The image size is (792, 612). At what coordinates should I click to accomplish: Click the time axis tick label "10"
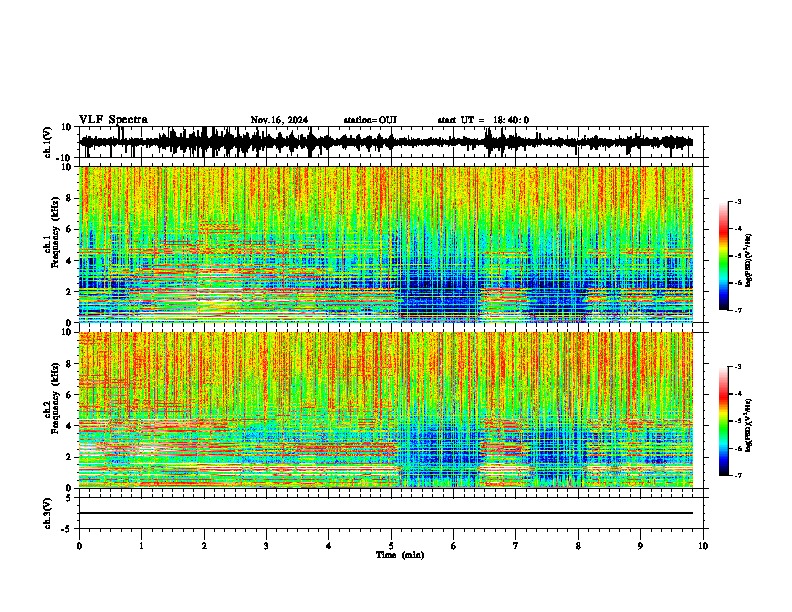tap(703, 546)
